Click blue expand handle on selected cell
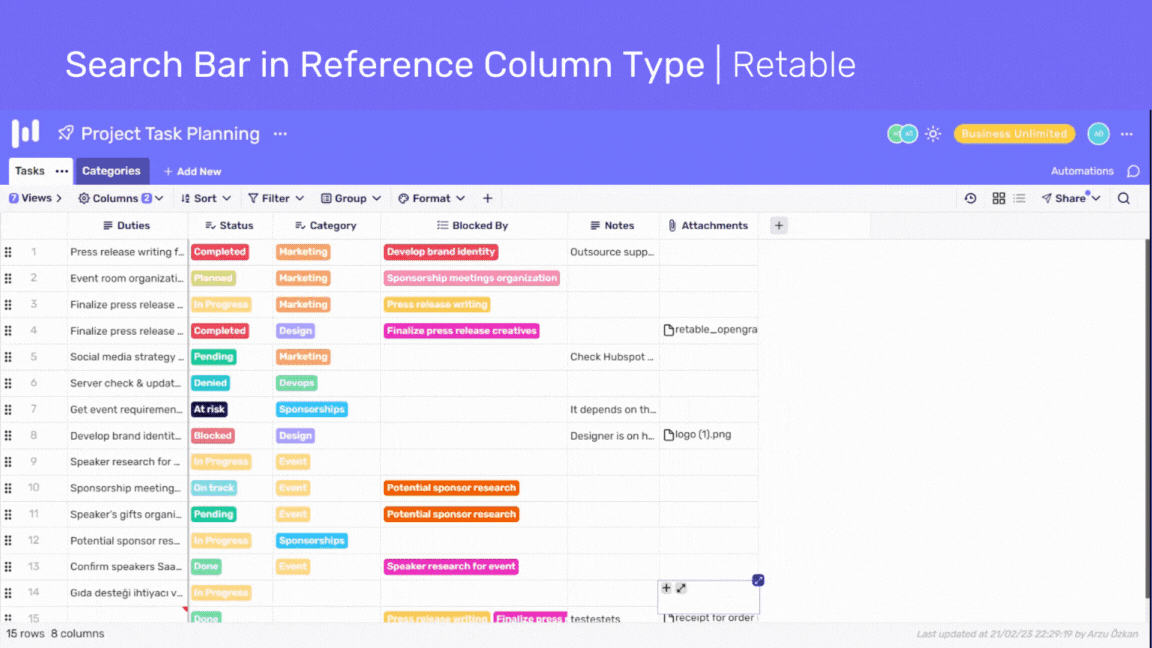Screen dimensions: 1152x648 (x=758, y=580)
